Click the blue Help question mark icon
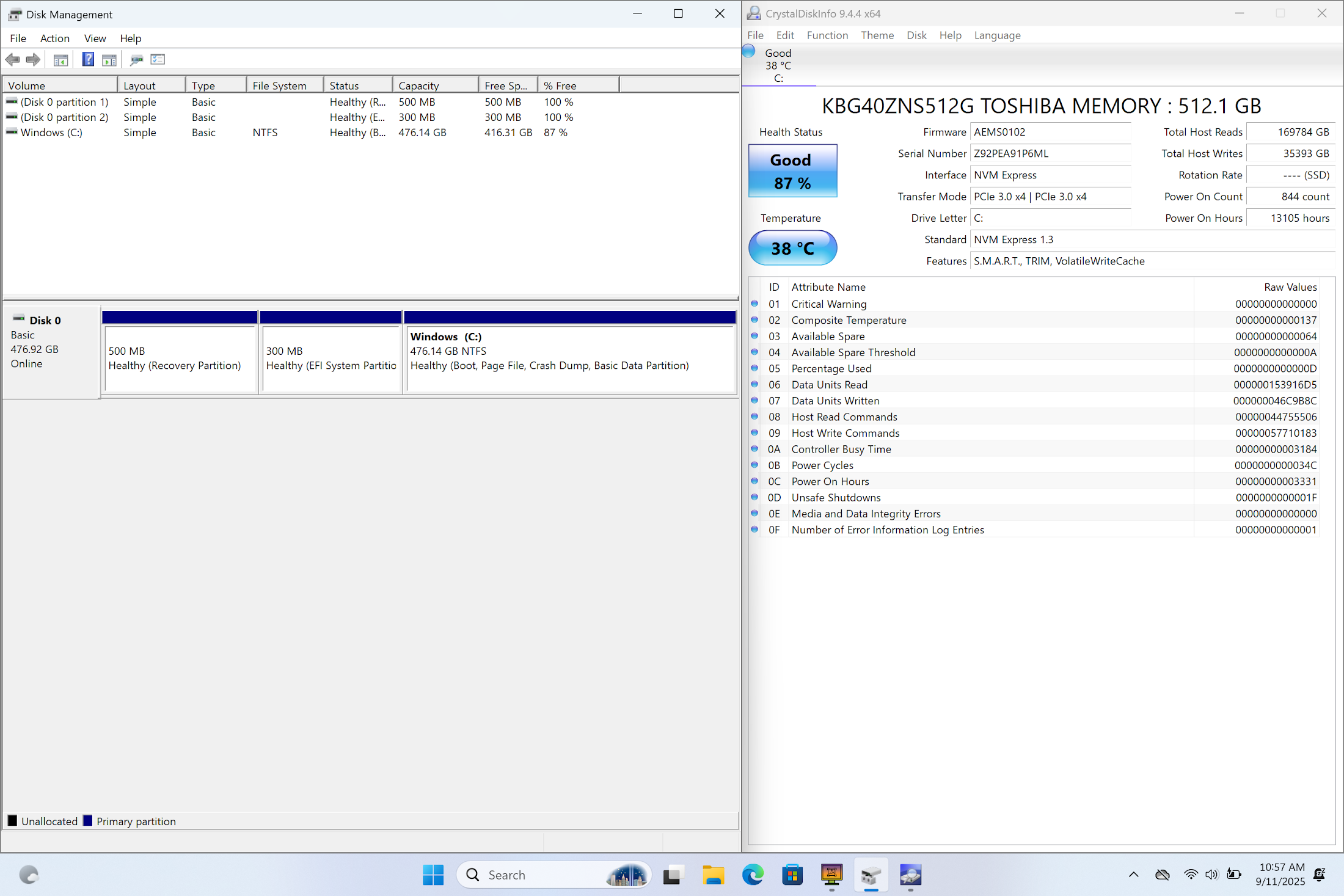 (88, 59)
